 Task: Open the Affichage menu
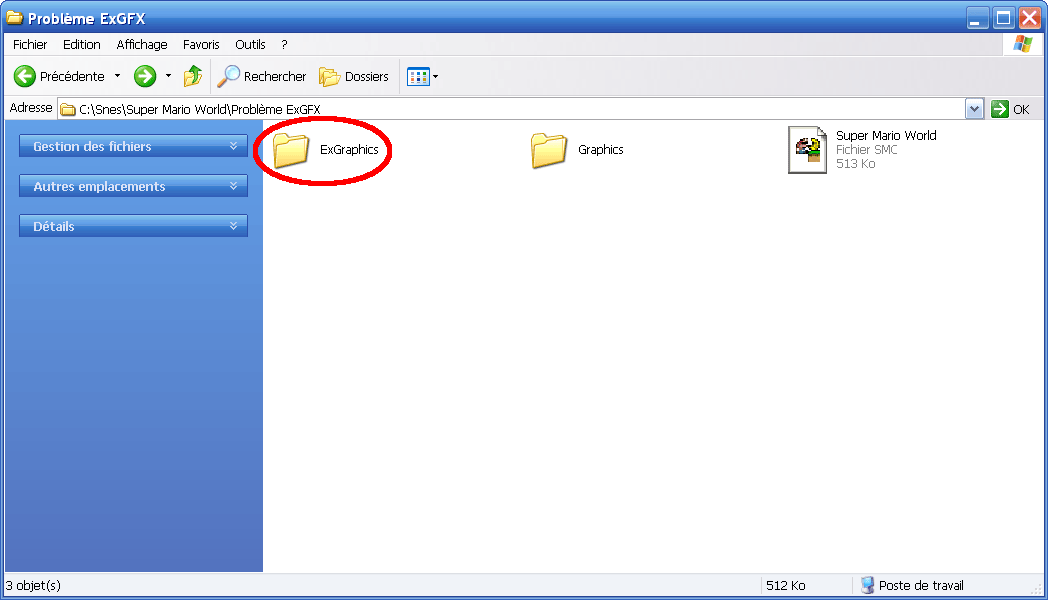[x=142, y=45]
